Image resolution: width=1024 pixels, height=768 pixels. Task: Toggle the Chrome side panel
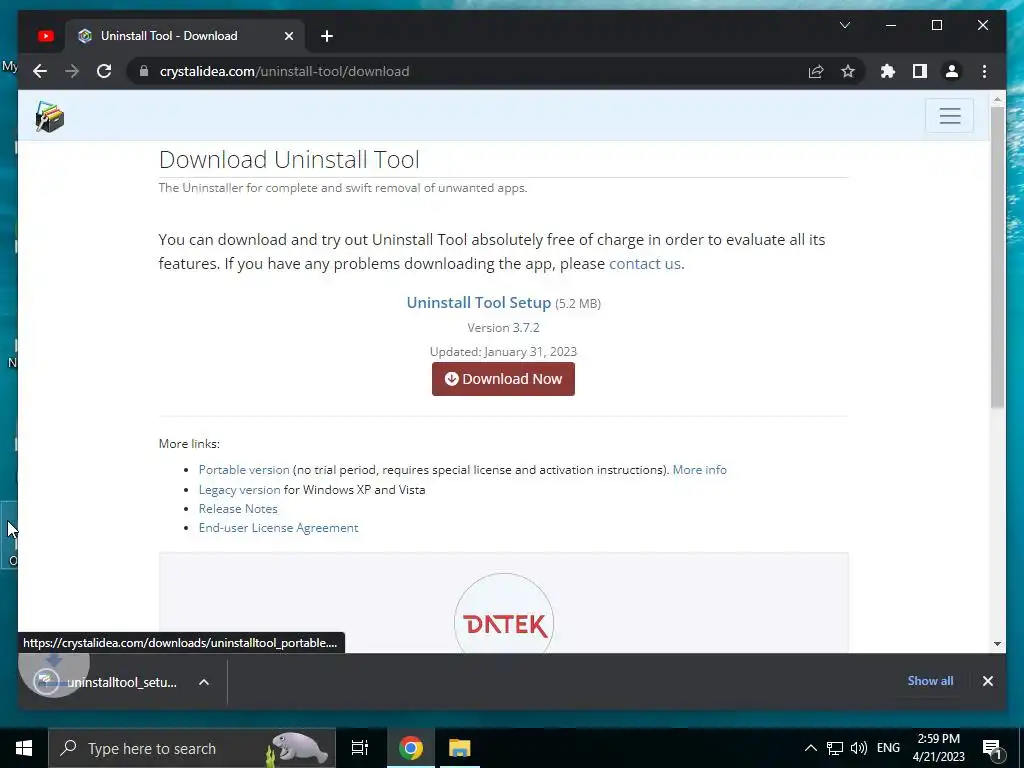[920, 71]
